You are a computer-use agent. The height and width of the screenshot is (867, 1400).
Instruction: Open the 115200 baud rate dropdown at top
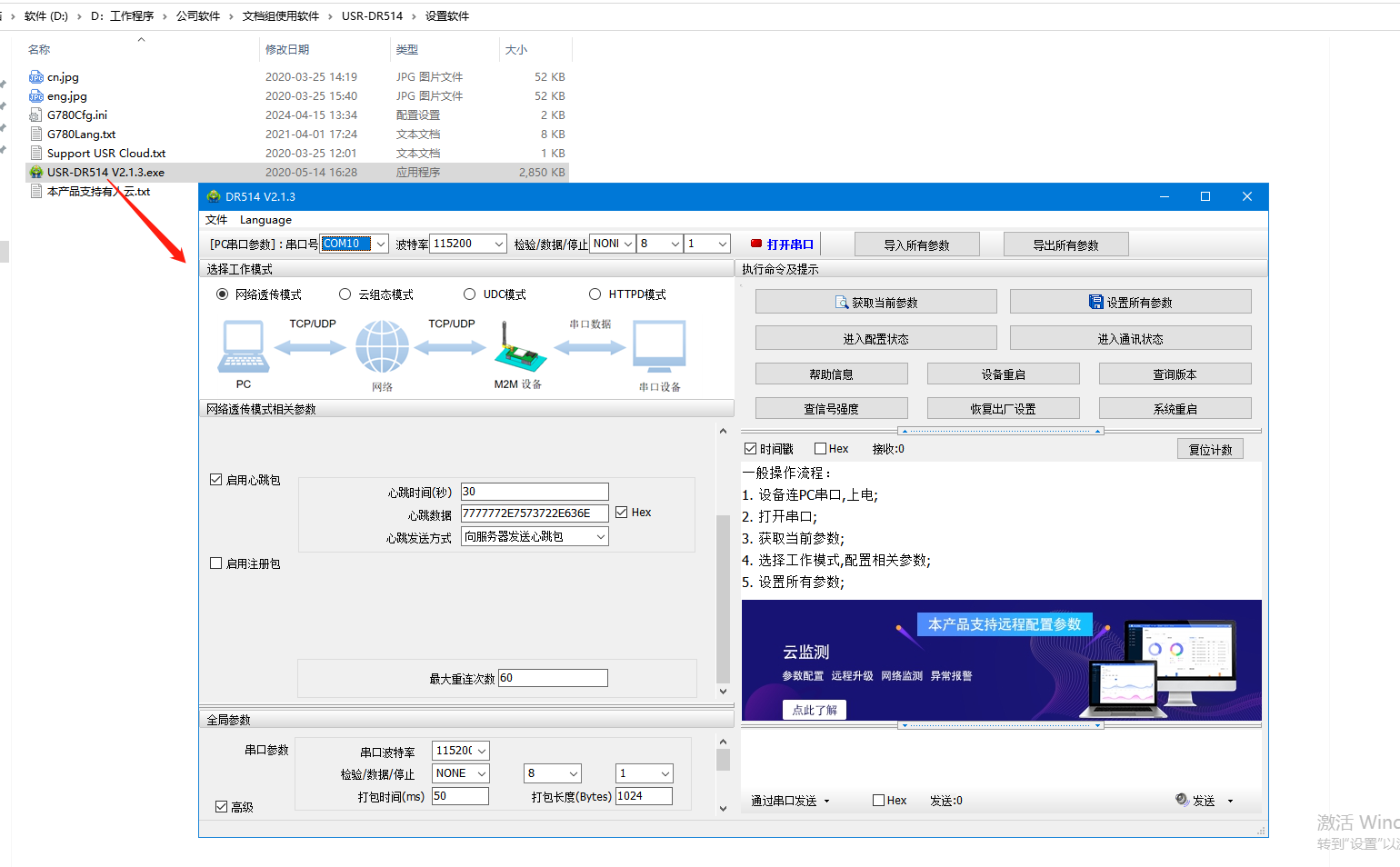(499, 244)
